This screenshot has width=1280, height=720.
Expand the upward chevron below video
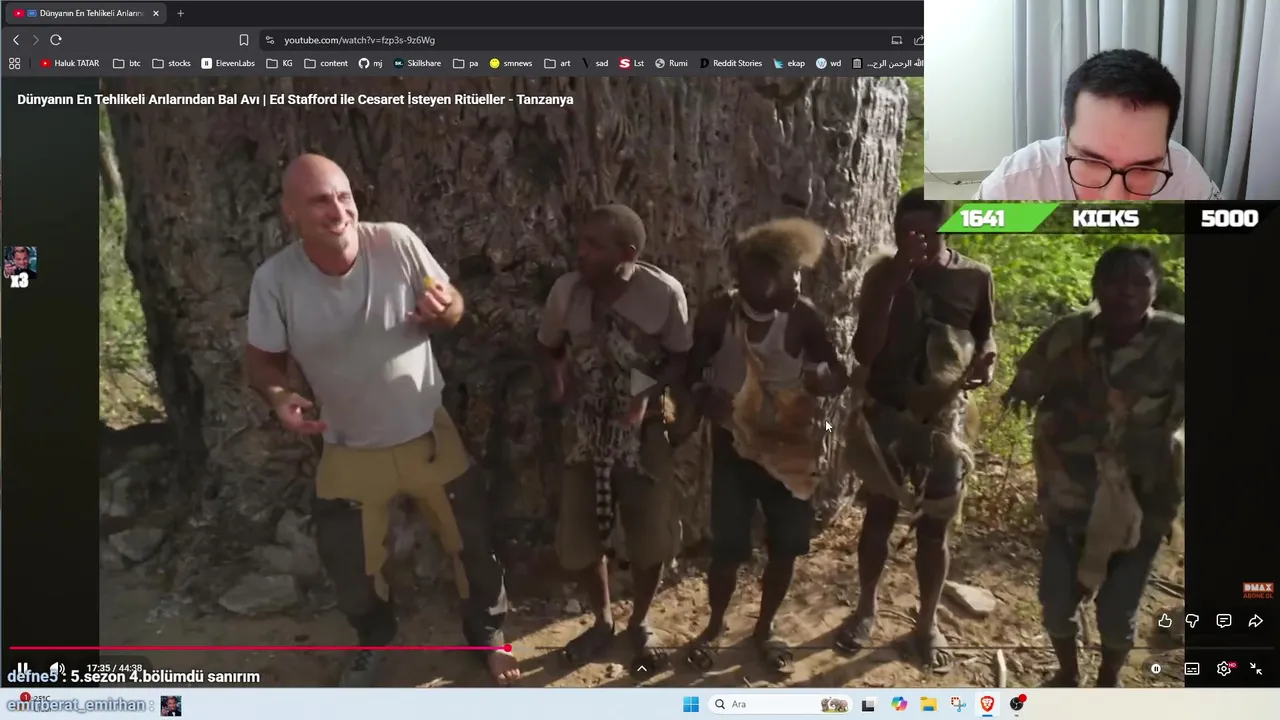(642, 669)
